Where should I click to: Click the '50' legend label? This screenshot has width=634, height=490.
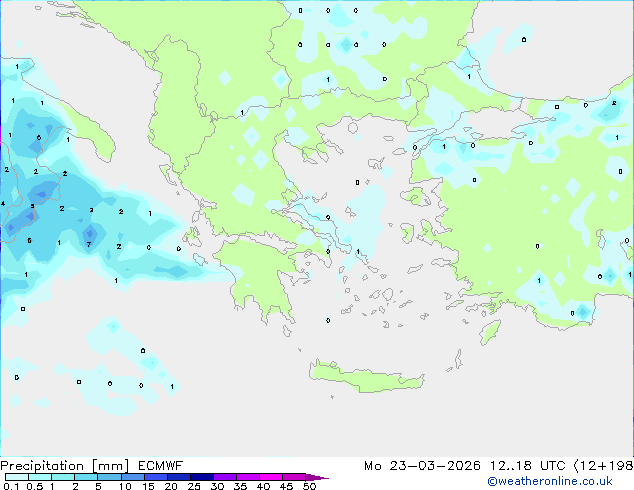309,486
